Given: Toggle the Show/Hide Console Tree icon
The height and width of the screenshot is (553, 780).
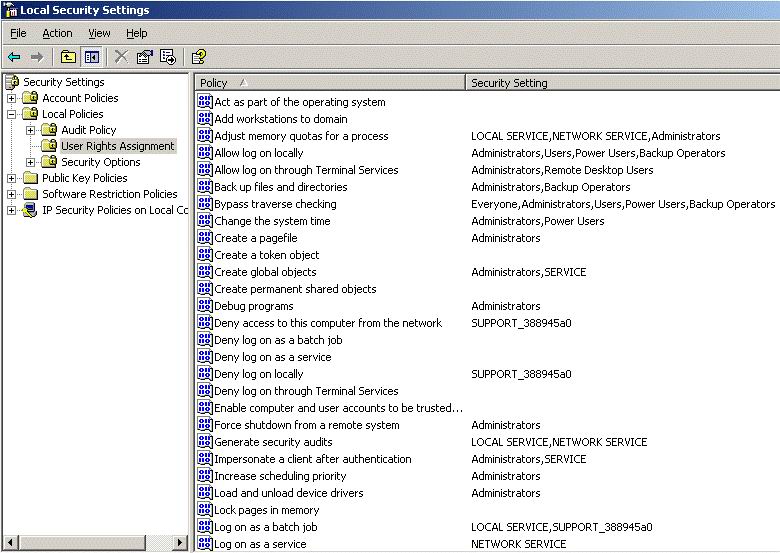Looking at the screenshot, I should pos(92,57).
